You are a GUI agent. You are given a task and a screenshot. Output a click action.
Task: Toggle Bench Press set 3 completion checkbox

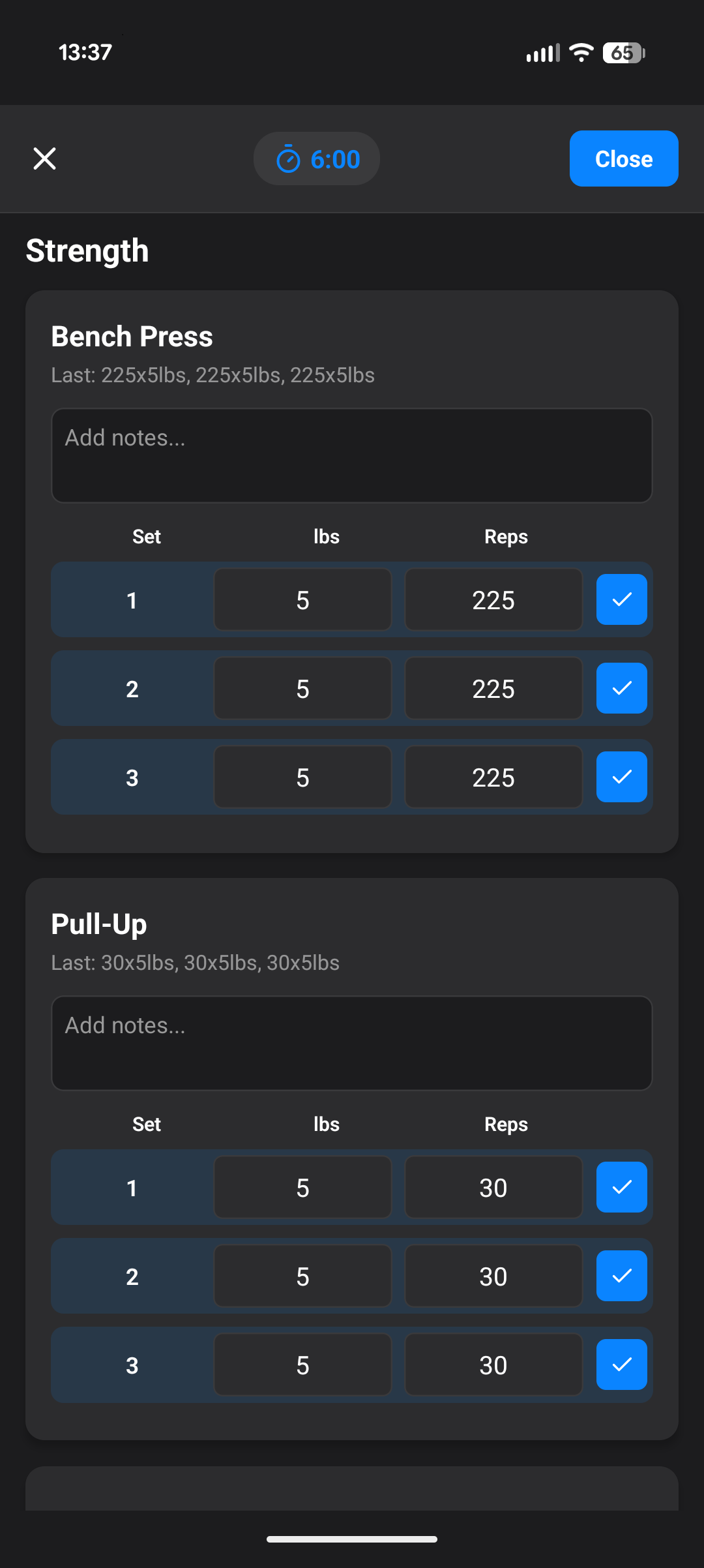[x=621, y=777]
